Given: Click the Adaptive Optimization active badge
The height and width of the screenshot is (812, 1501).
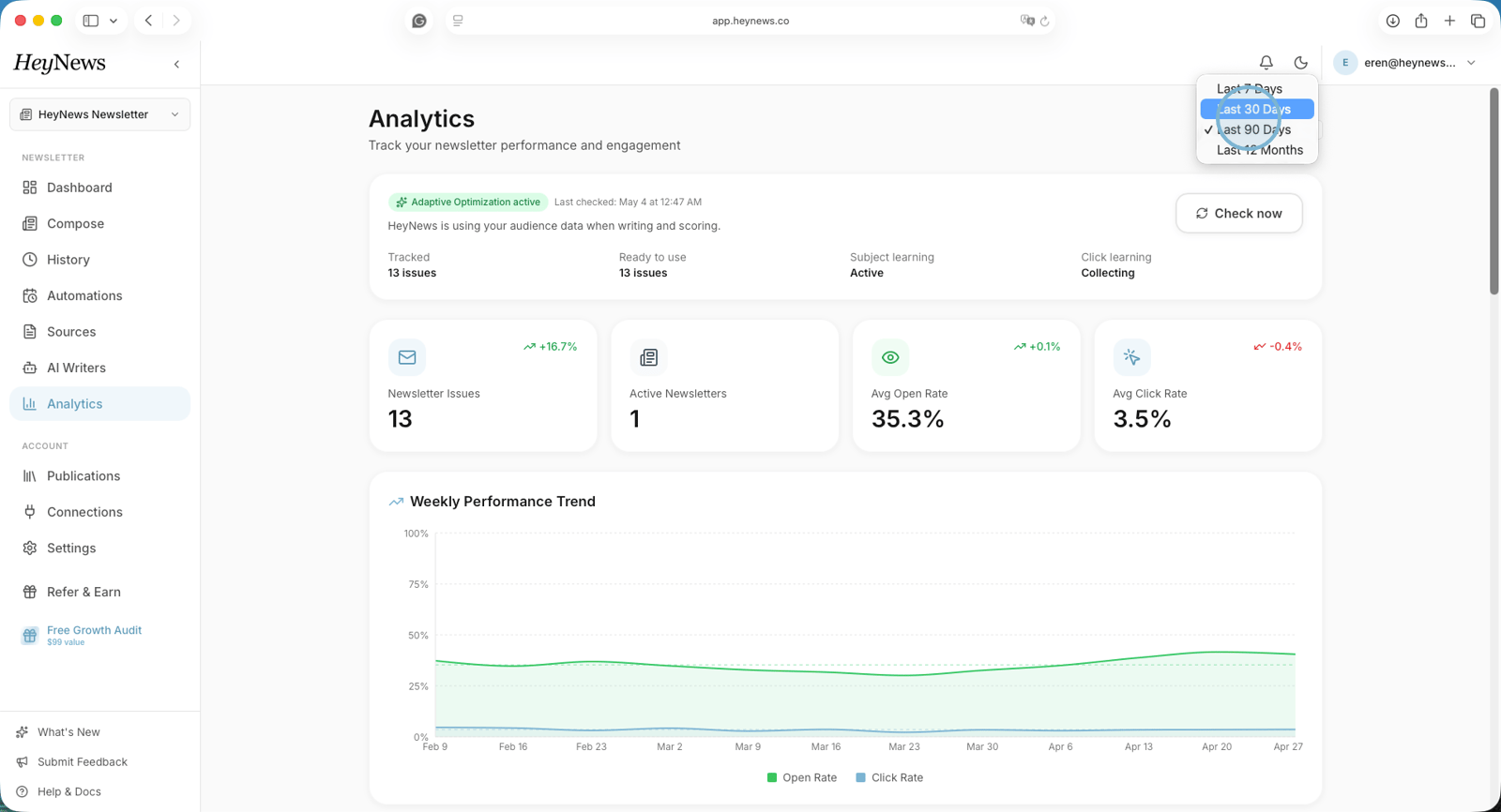Looking at the screenshot, I should point(468,202).
